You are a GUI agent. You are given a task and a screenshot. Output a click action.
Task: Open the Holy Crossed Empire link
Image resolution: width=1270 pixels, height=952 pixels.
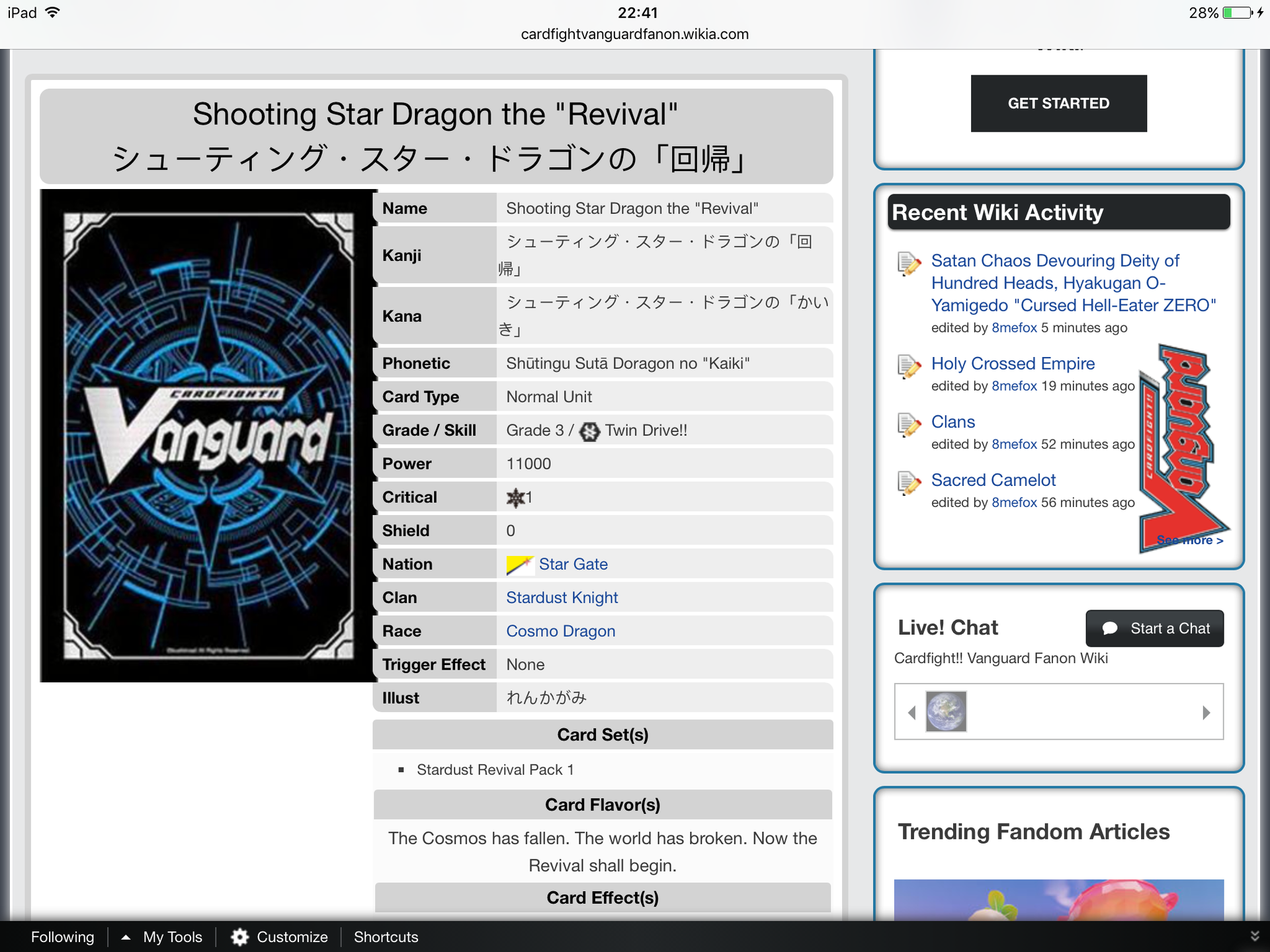(1013, 364)
